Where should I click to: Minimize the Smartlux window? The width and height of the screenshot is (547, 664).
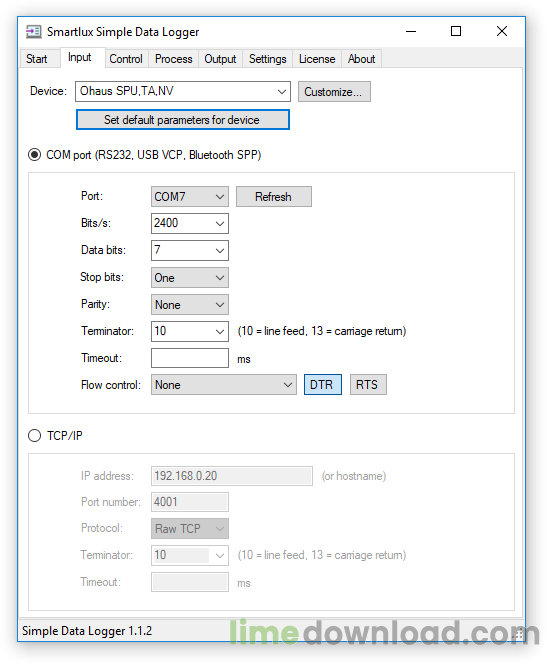(411, 31)
